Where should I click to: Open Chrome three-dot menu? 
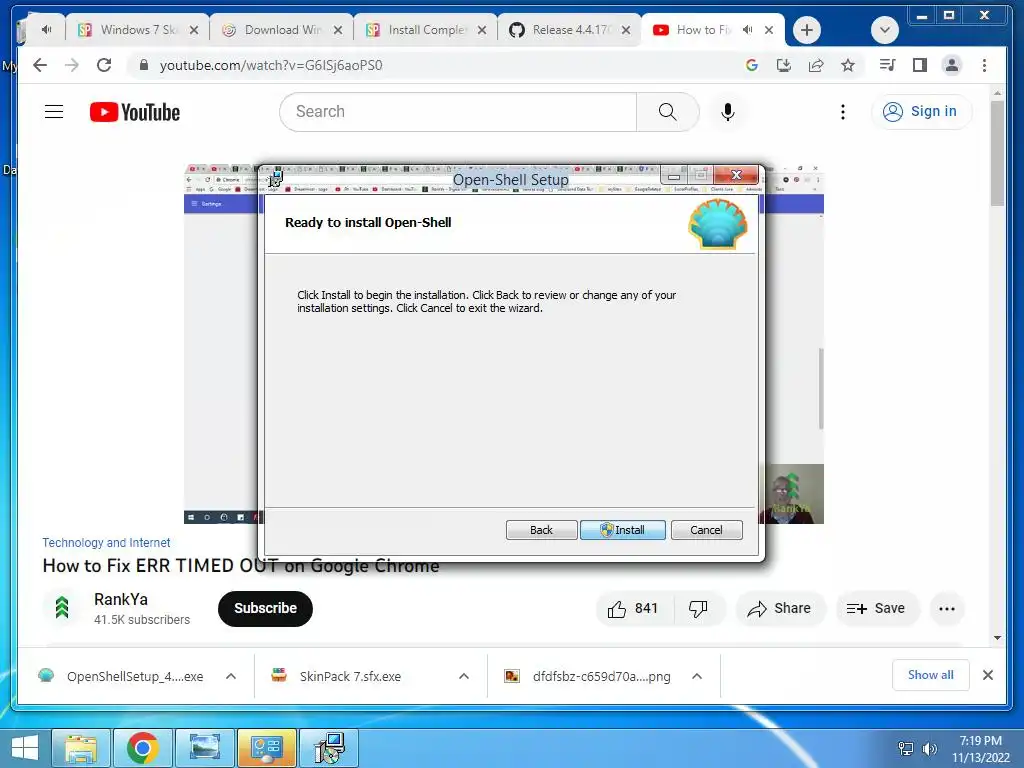click(x=984, y=65)
